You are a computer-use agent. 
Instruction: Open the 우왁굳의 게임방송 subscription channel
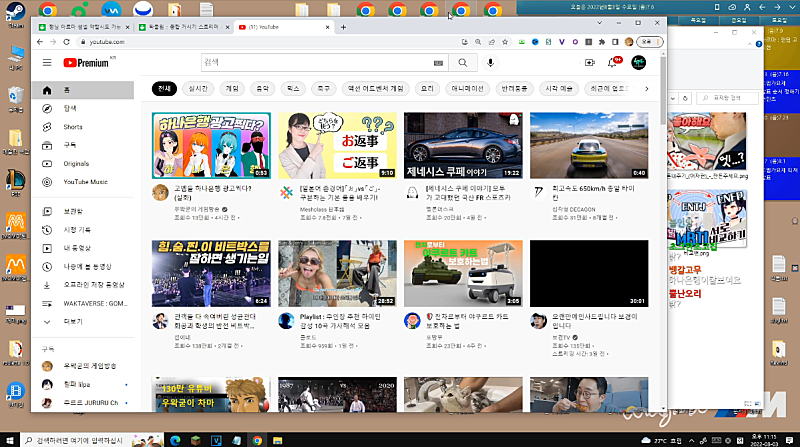click(x=90, y=366)
